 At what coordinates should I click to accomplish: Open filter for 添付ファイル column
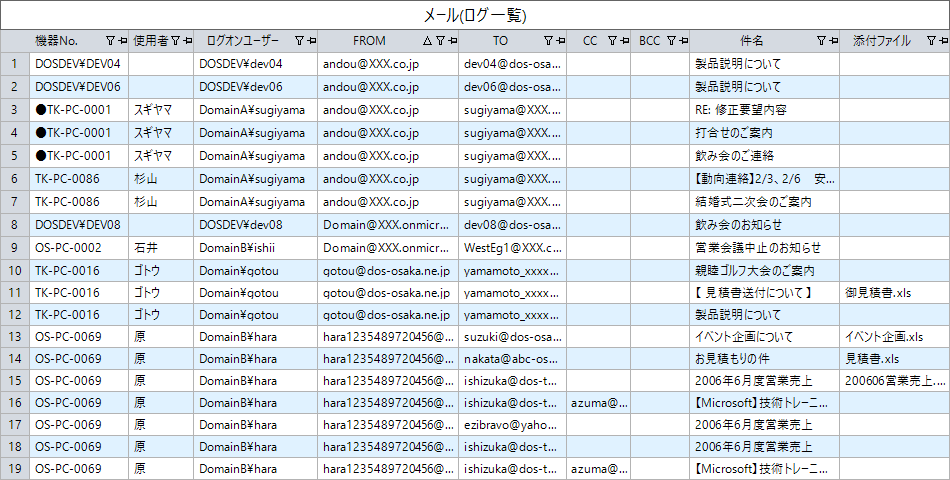(x=931, y=41)
